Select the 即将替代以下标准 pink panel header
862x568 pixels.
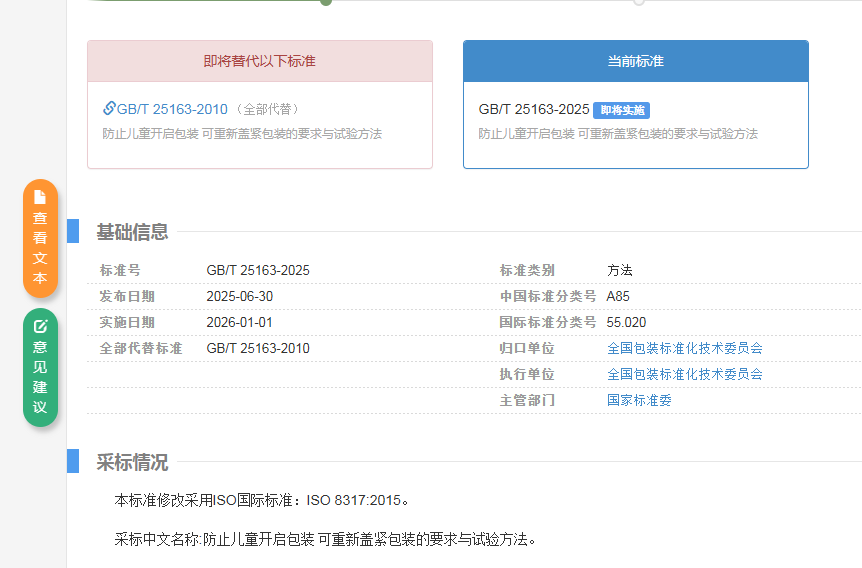[x=259, y=61]
